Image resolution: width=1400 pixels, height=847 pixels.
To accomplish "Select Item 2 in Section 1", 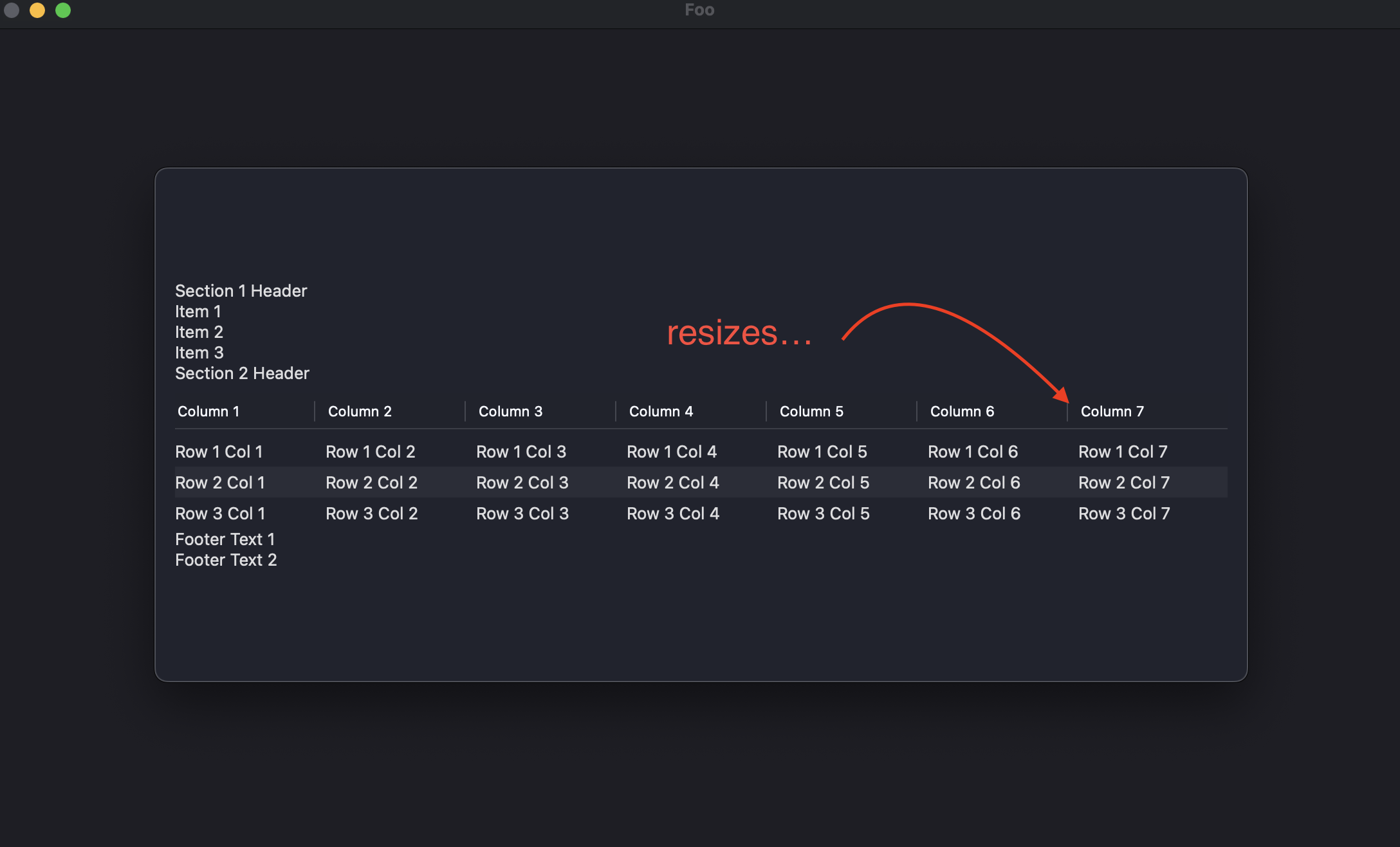I will click(199, 332).
